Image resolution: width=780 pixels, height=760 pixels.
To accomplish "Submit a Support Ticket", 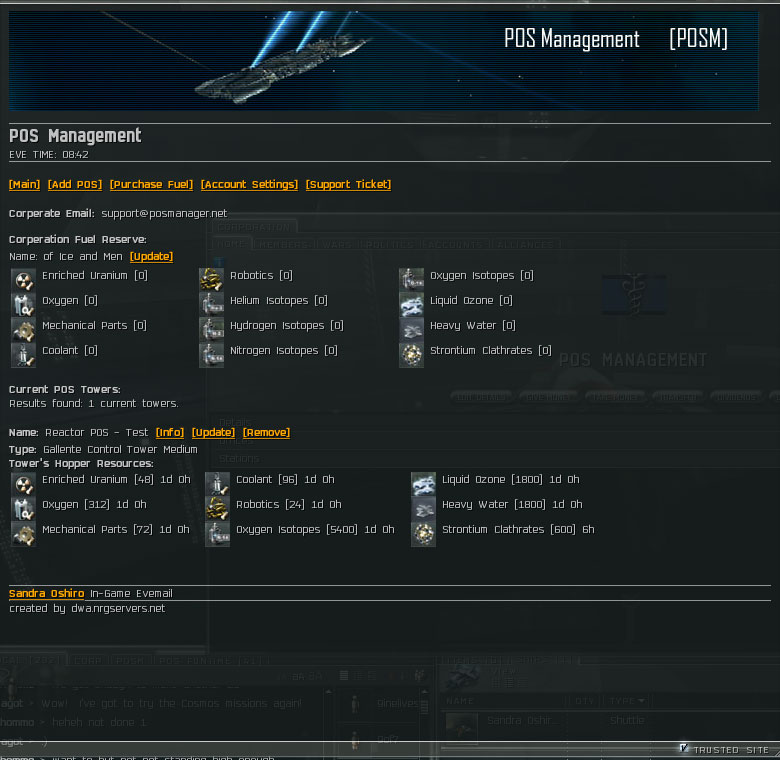I will coord(348,184).
